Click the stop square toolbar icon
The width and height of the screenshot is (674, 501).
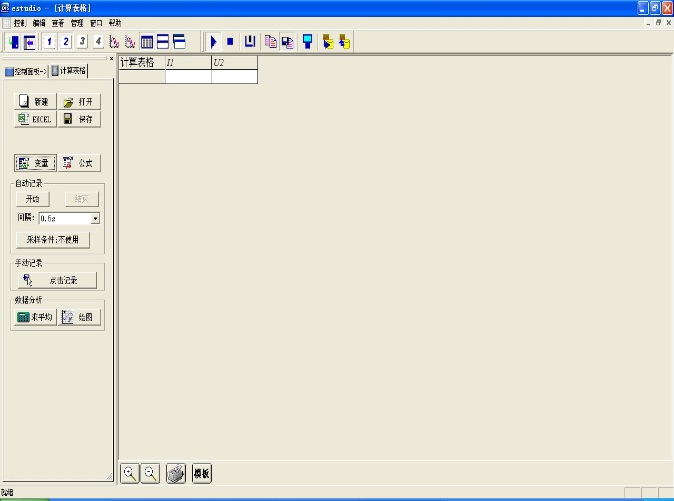[230, 42]
